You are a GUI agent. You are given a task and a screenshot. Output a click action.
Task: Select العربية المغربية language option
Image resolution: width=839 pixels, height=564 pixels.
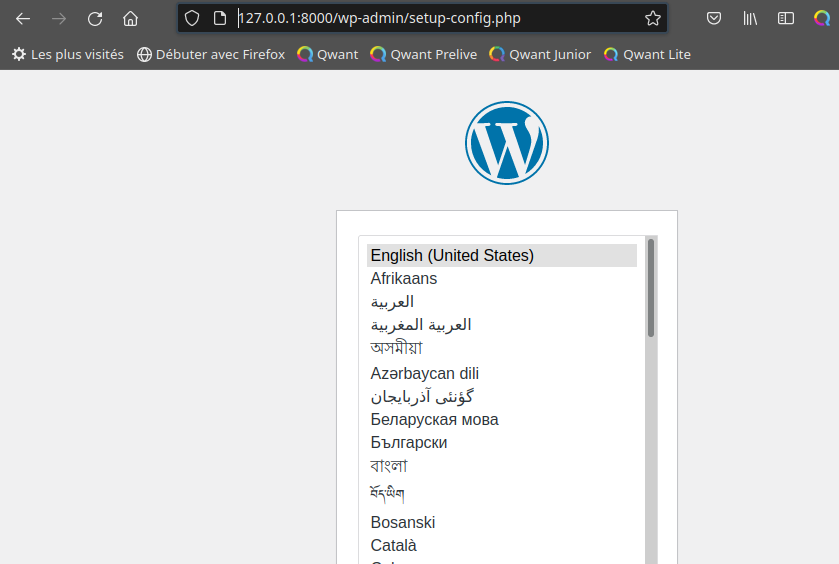pyautogui.click(x=502, y=325)
